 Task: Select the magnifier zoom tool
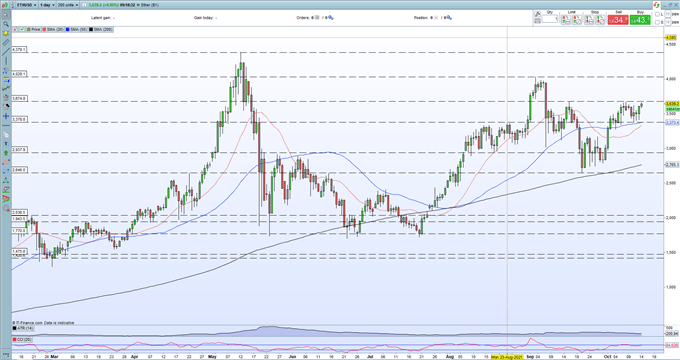6,24
